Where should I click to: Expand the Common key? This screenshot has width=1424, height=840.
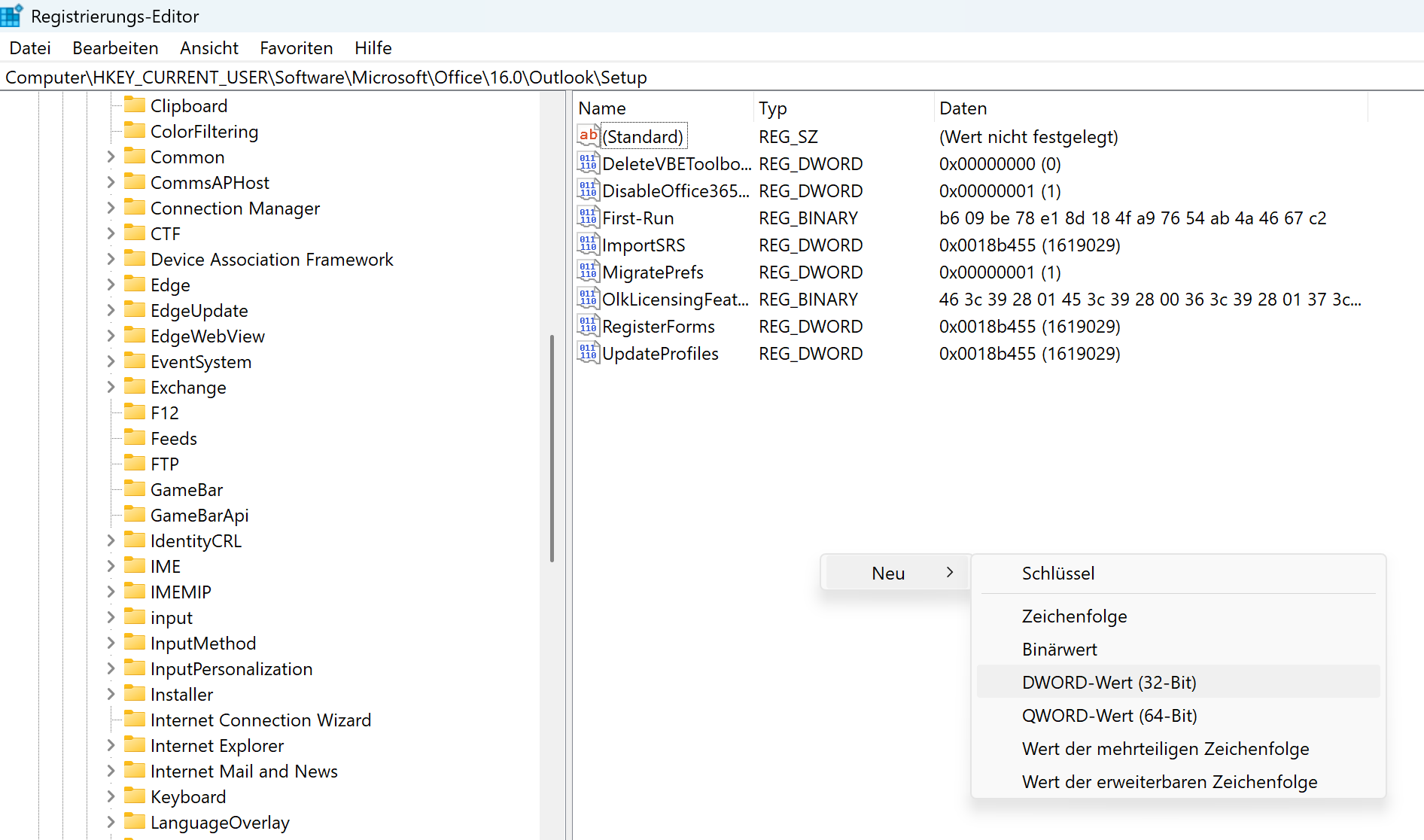(x=111, y=157)
